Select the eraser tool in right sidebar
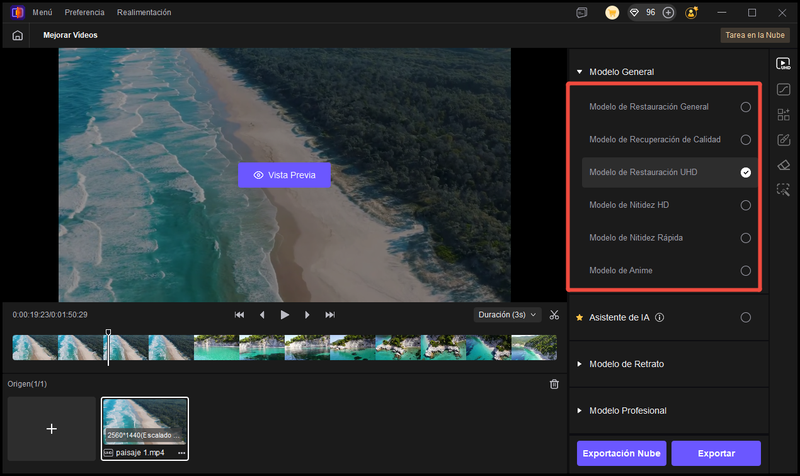The height and width of the screenshot is (476, 800). pyautogui.click(x=783, y=164)
